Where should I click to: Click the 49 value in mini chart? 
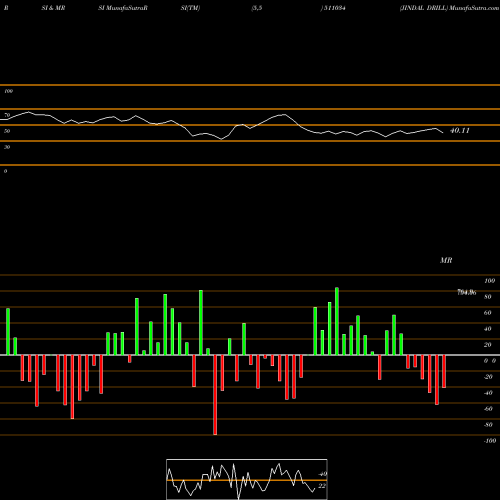click(x=322, y=474)
